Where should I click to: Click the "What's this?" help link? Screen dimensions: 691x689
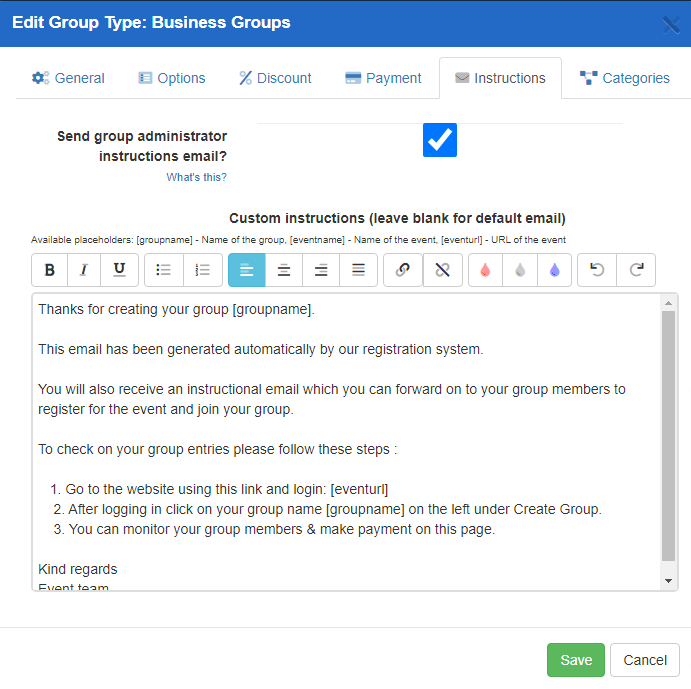196,177
